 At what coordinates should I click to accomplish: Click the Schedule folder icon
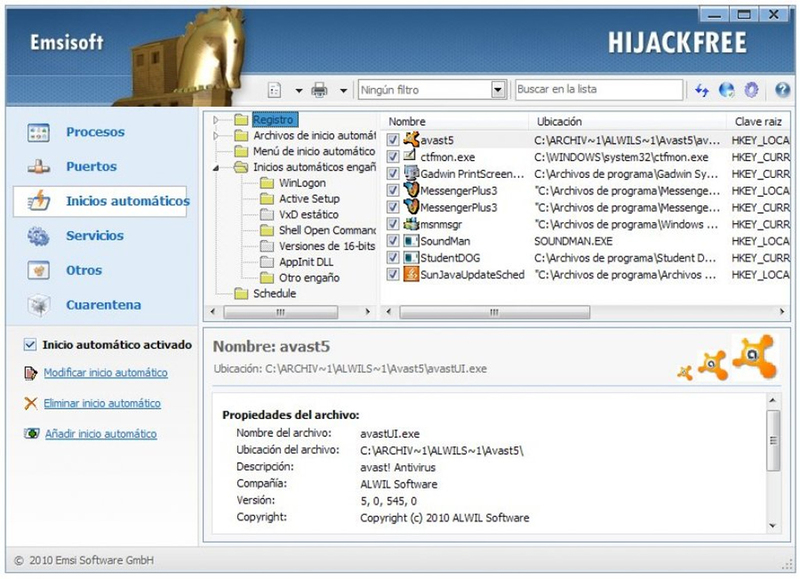tap(241, 293)
